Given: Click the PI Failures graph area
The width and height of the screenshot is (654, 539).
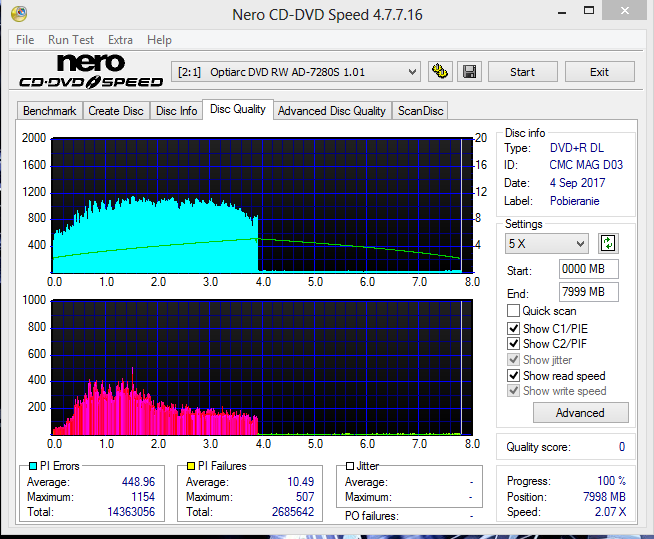Looking at the screenshot, I should 262,367.
